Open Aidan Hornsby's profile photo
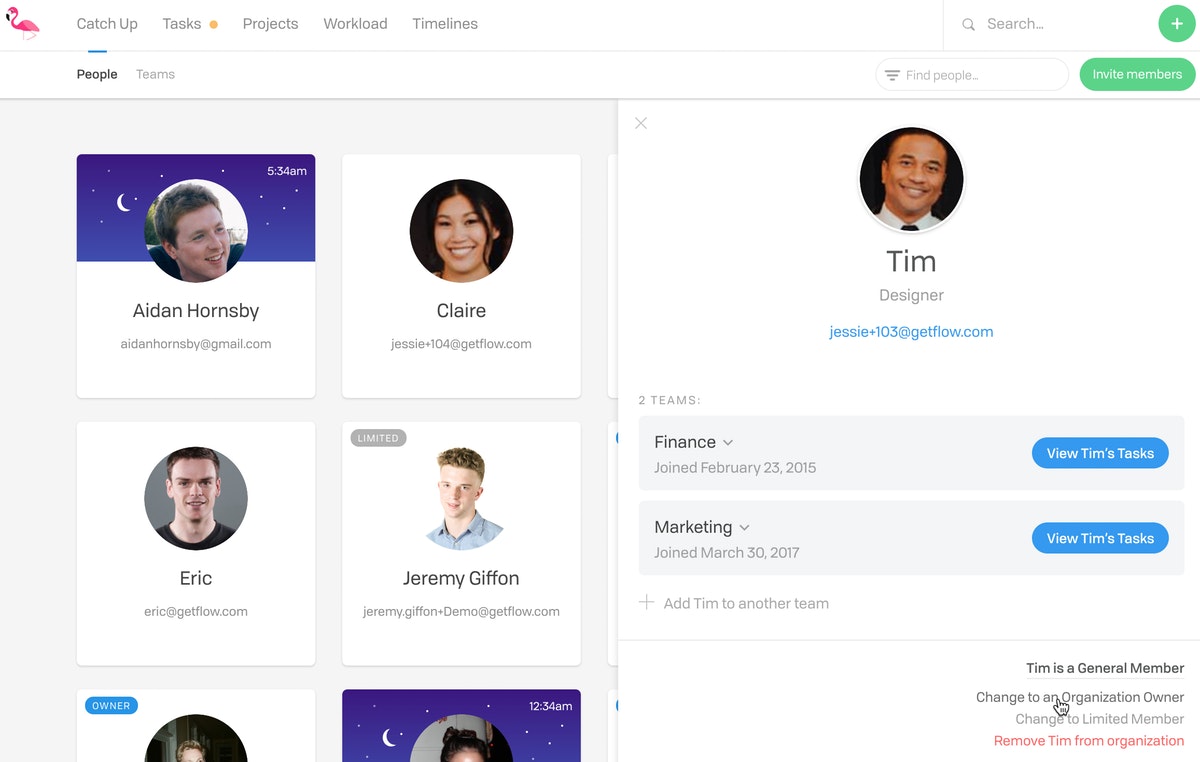Screen dimensions: 1200x762 coord(196,231)
